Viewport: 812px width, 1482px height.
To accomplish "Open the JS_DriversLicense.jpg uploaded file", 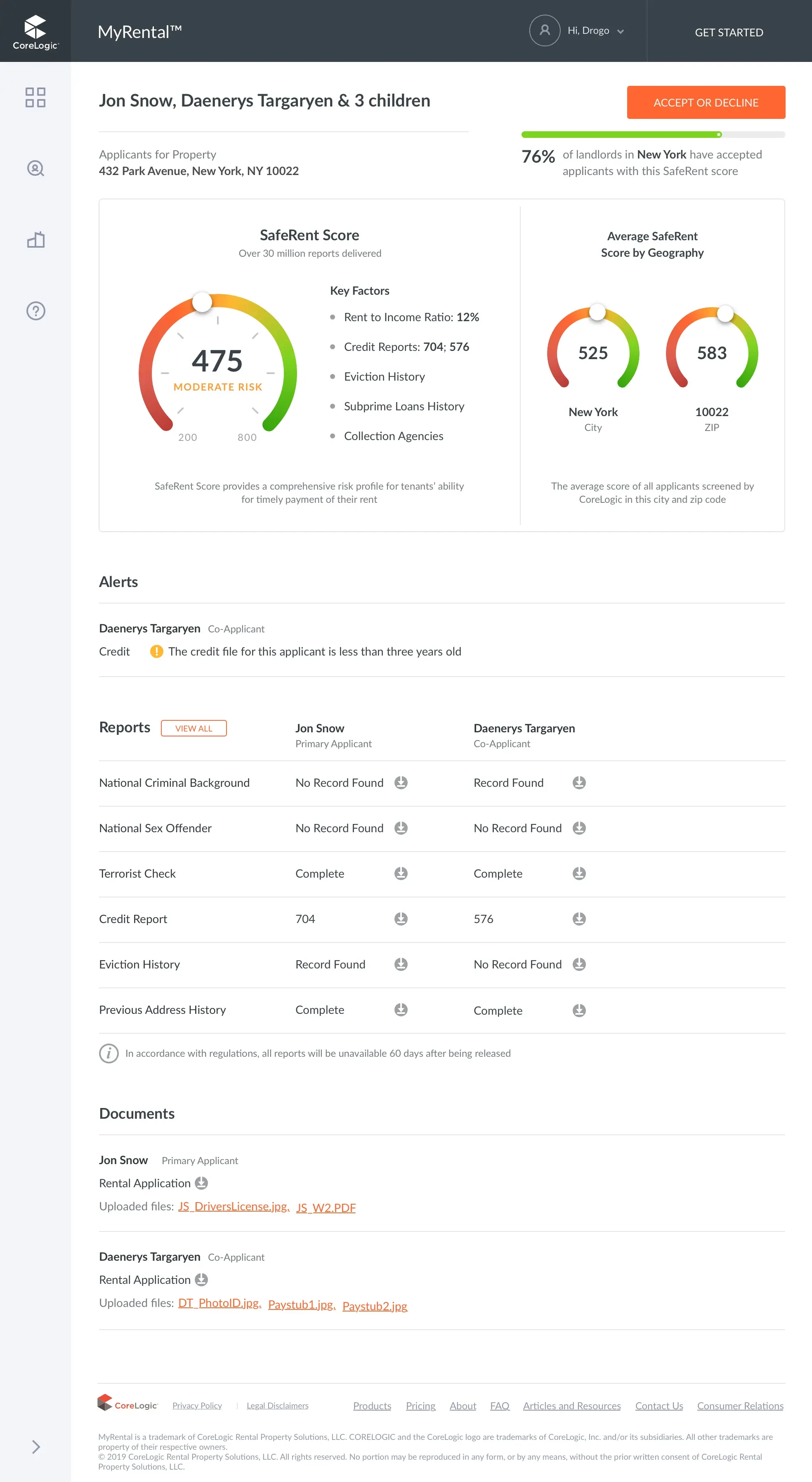I will 232,1206.
